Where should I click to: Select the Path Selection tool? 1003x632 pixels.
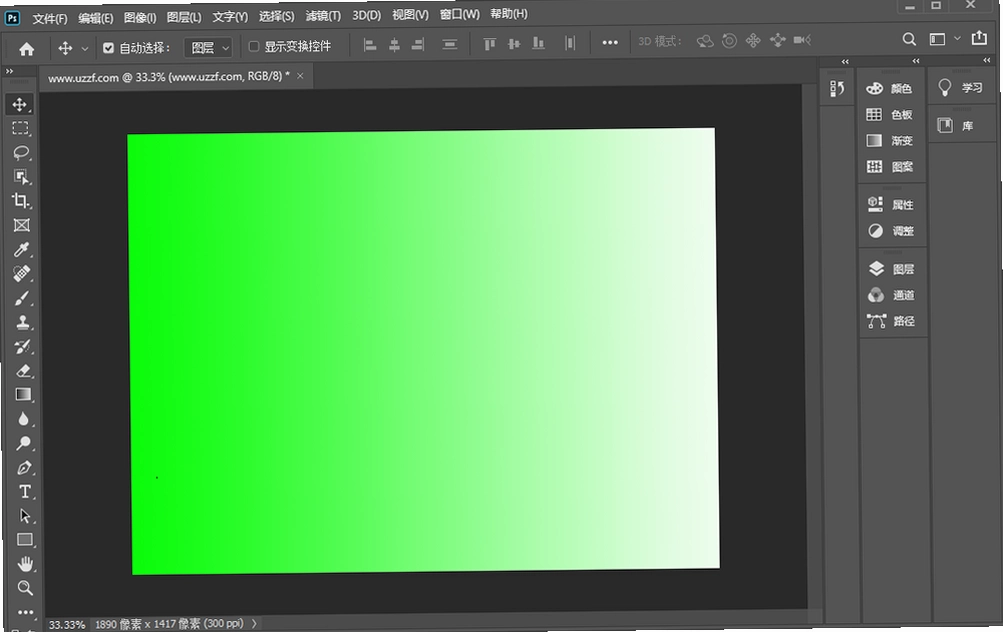(x=25, y=516)
